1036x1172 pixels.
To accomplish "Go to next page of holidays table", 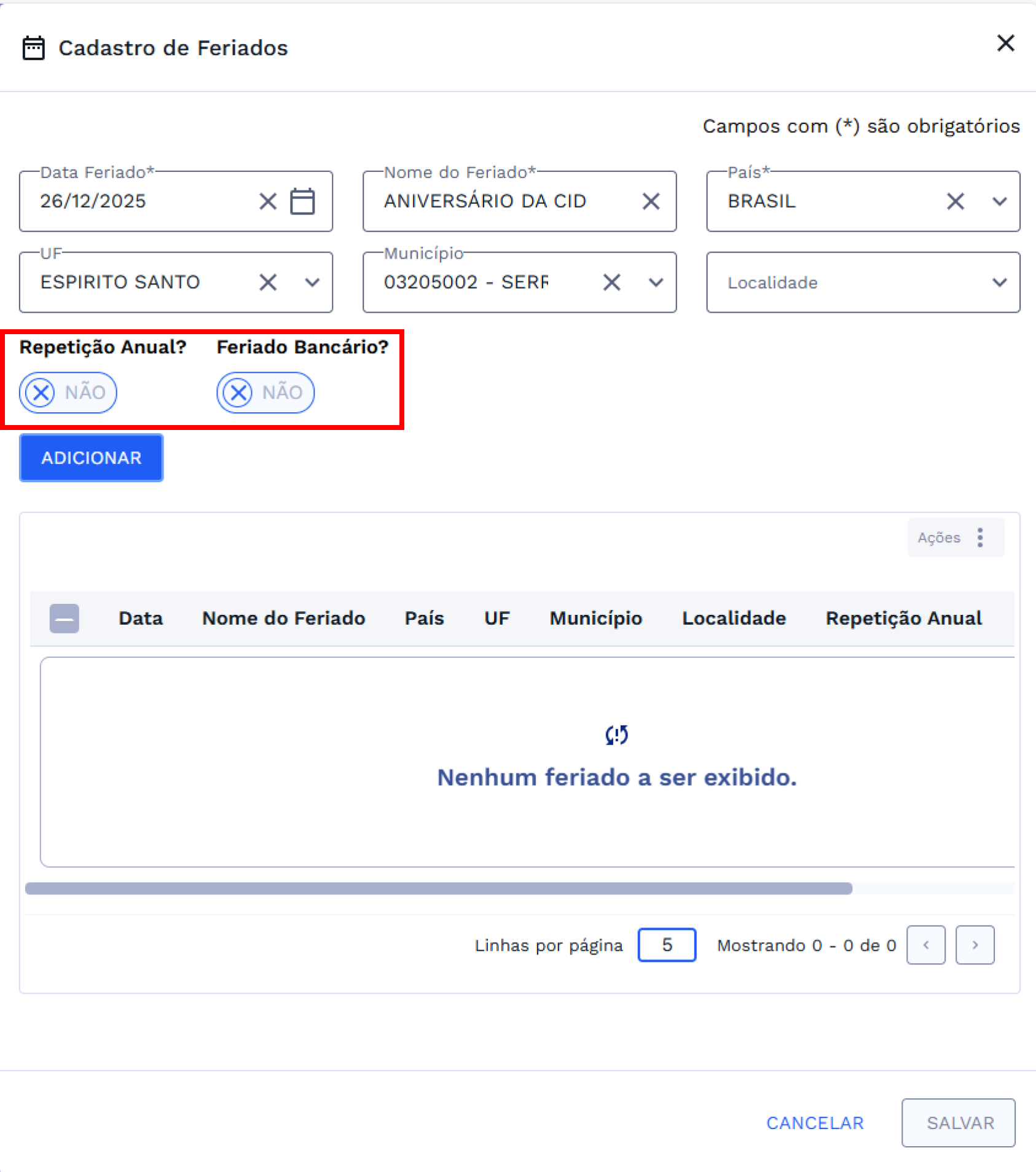I will (975, 945).
